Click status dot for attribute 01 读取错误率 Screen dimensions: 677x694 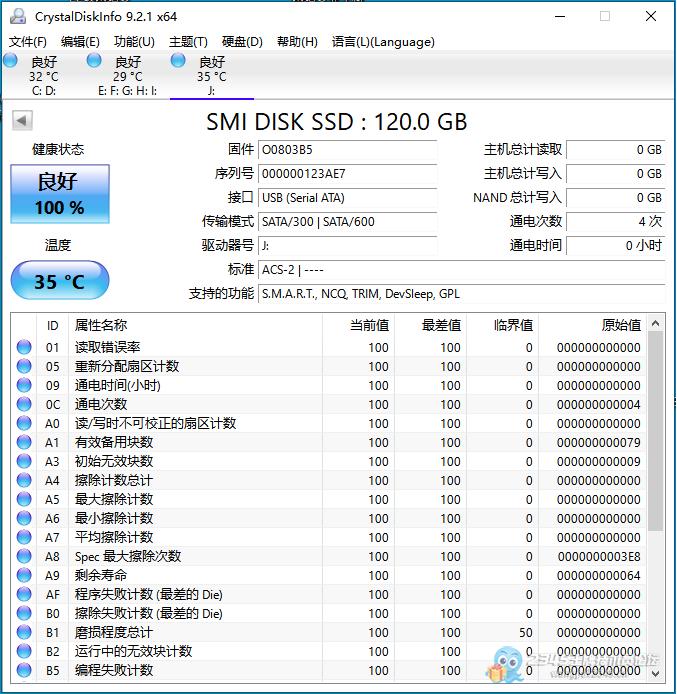[24, 347]
